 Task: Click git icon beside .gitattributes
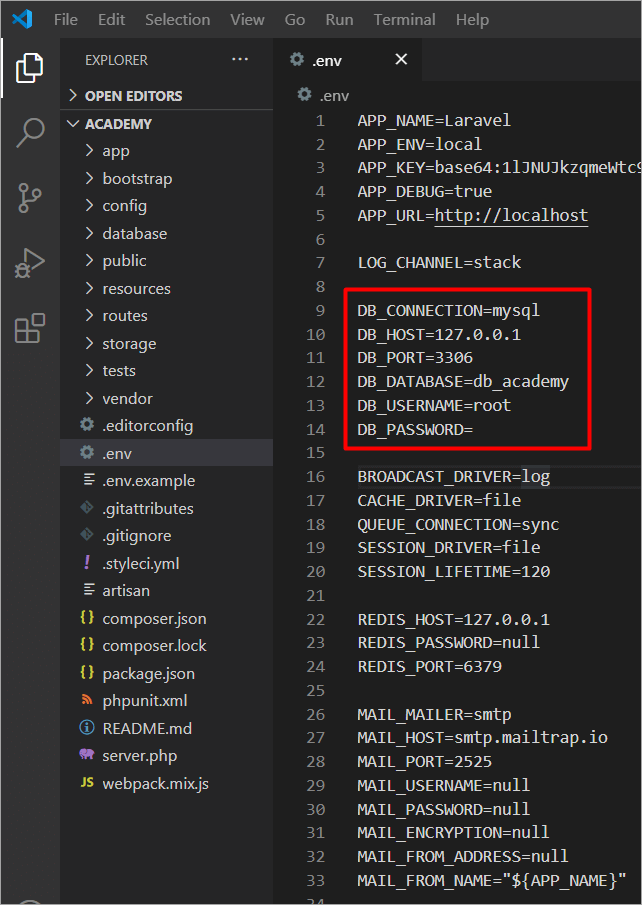coord(87,508)
